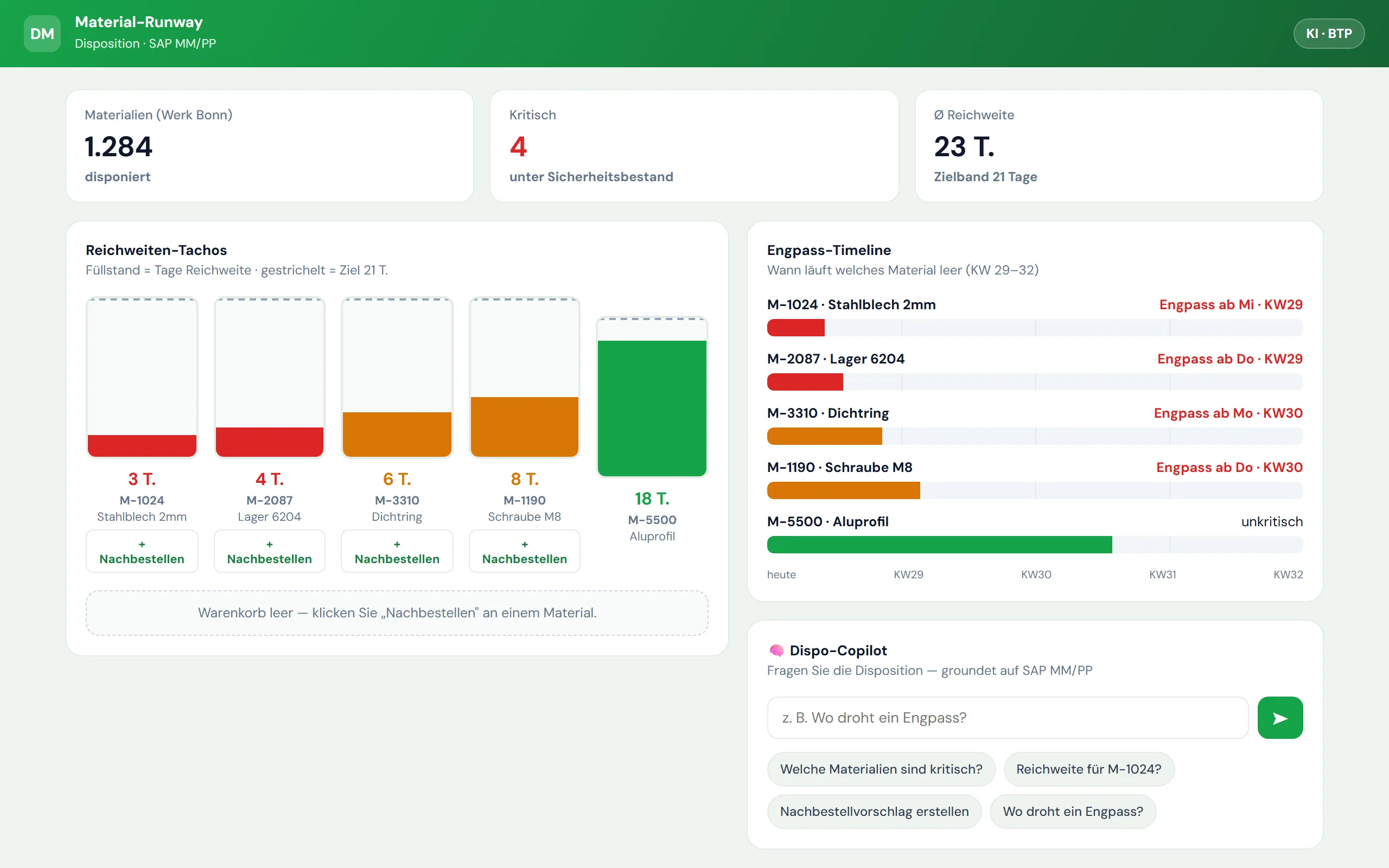Open the Kritisch card showing 4
1389x868 pixels.
tap(694, 146)
